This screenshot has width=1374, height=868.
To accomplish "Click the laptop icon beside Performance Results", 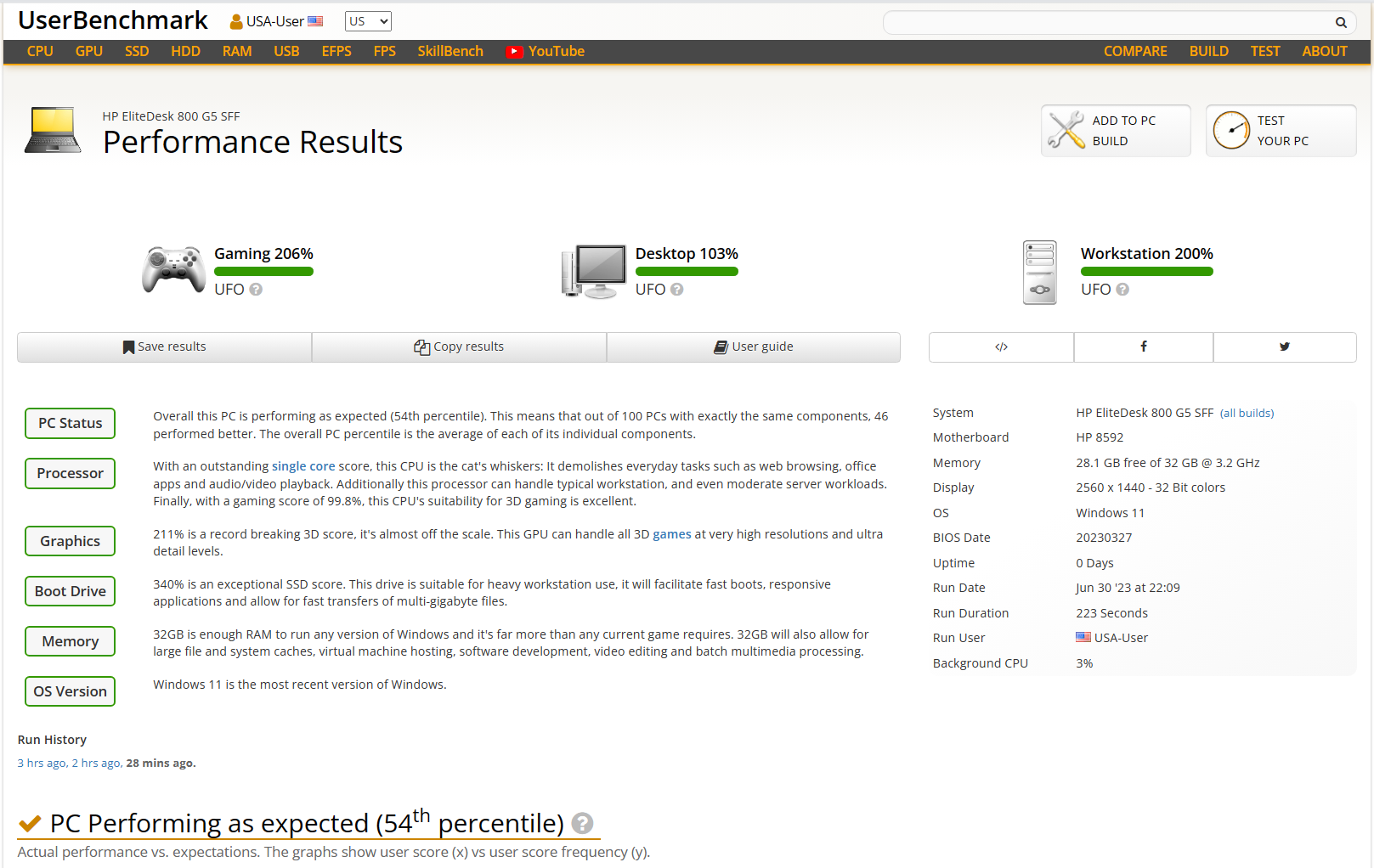I will coord(53,130).
